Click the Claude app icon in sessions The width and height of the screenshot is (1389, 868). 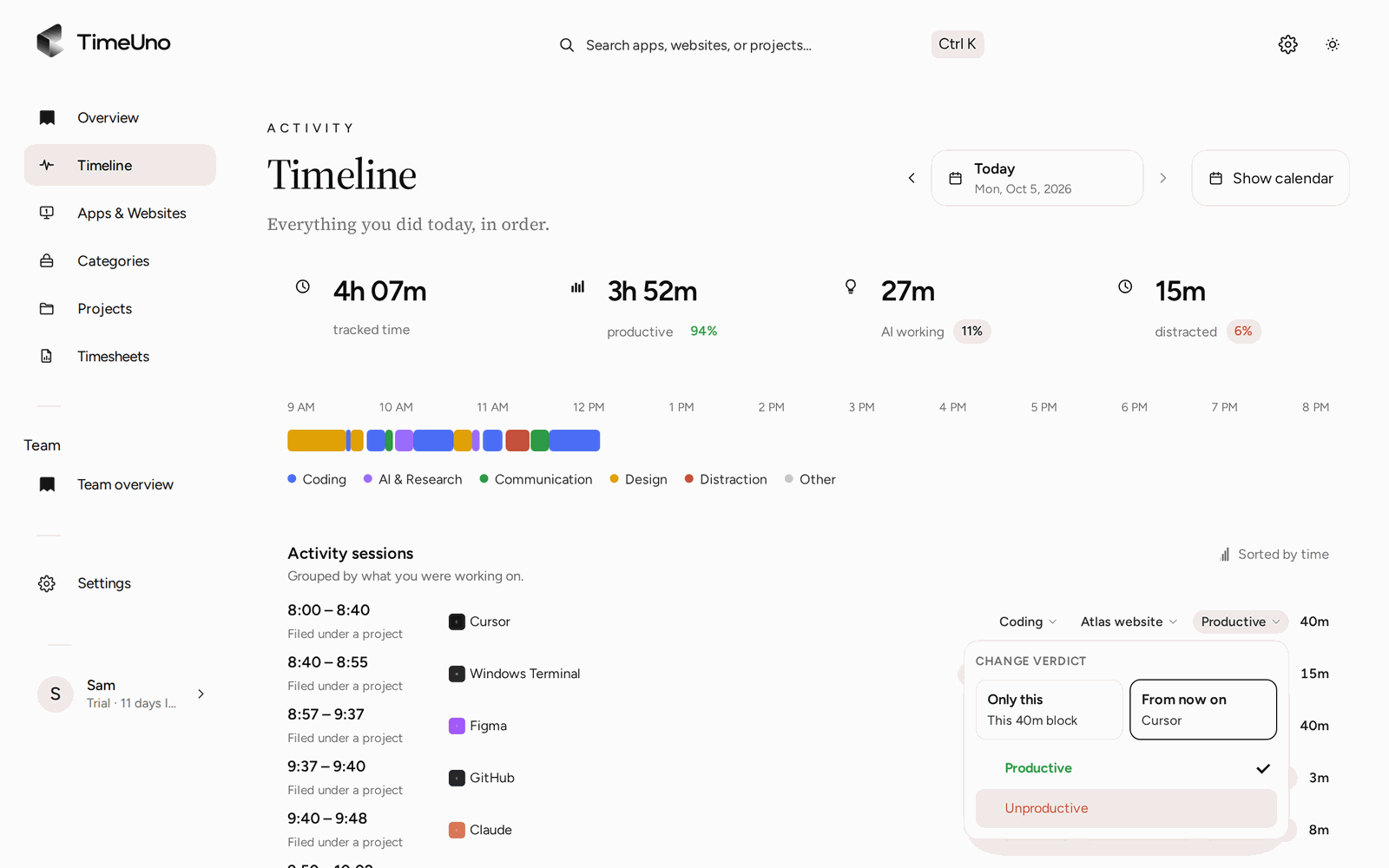(x=457, y=830)
